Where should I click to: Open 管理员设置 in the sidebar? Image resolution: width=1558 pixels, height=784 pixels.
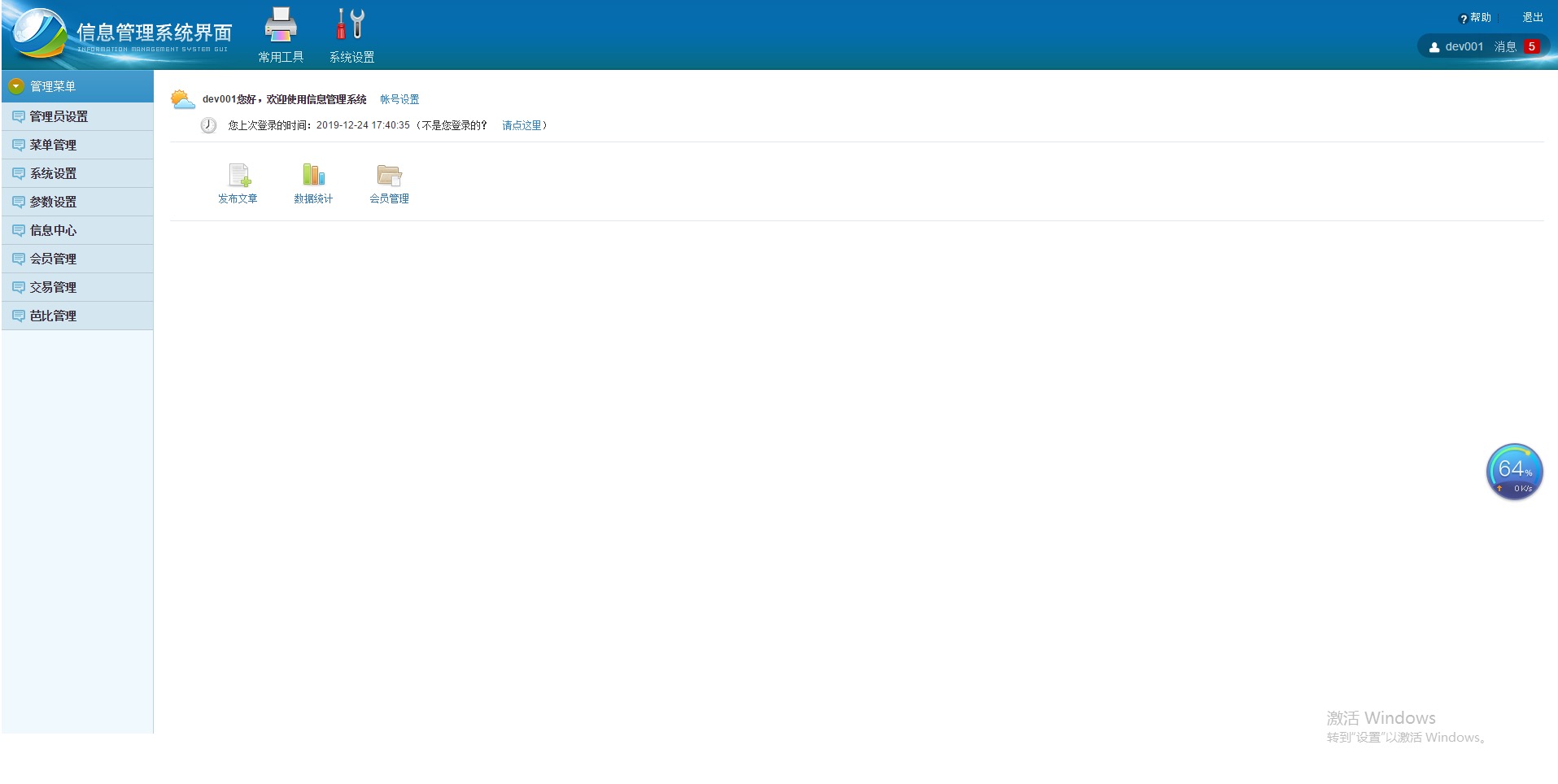click(77, 116)
